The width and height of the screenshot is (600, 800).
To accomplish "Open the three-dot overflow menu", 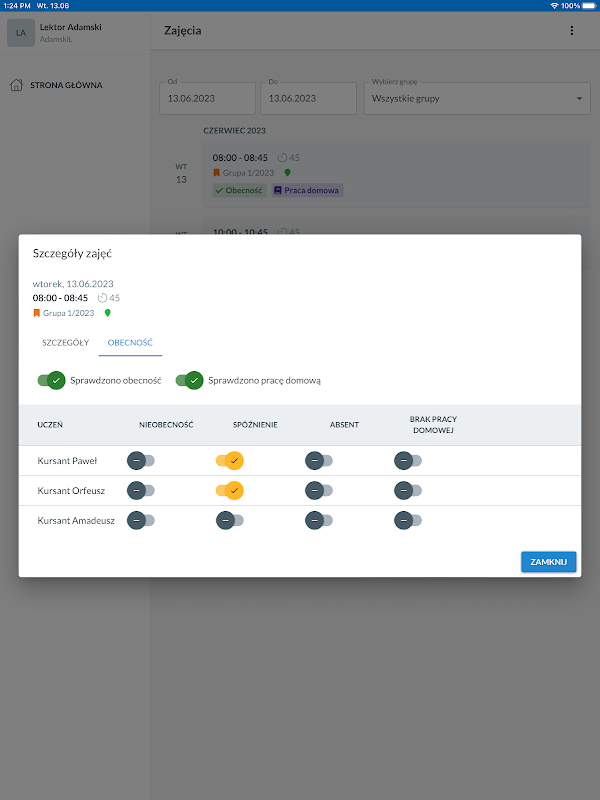I will [x=571, y=31].
